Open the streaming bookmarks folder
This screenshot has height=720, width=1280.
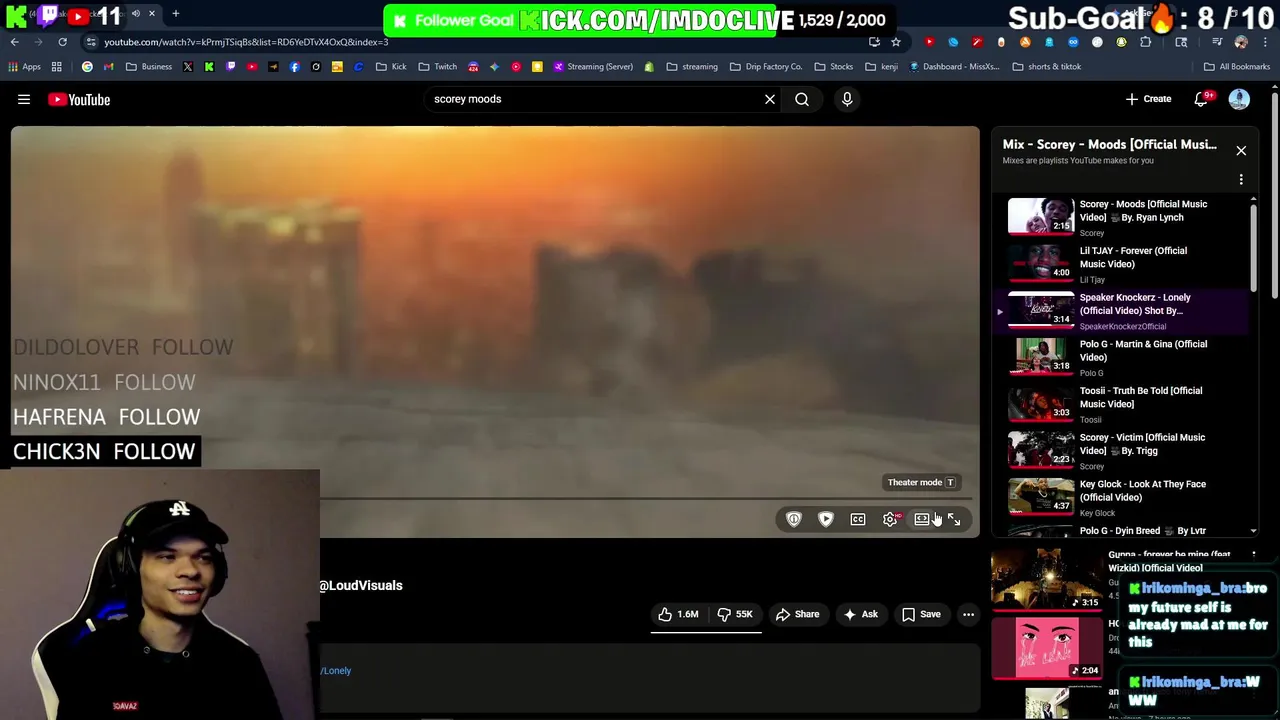(x=692, y=67)
